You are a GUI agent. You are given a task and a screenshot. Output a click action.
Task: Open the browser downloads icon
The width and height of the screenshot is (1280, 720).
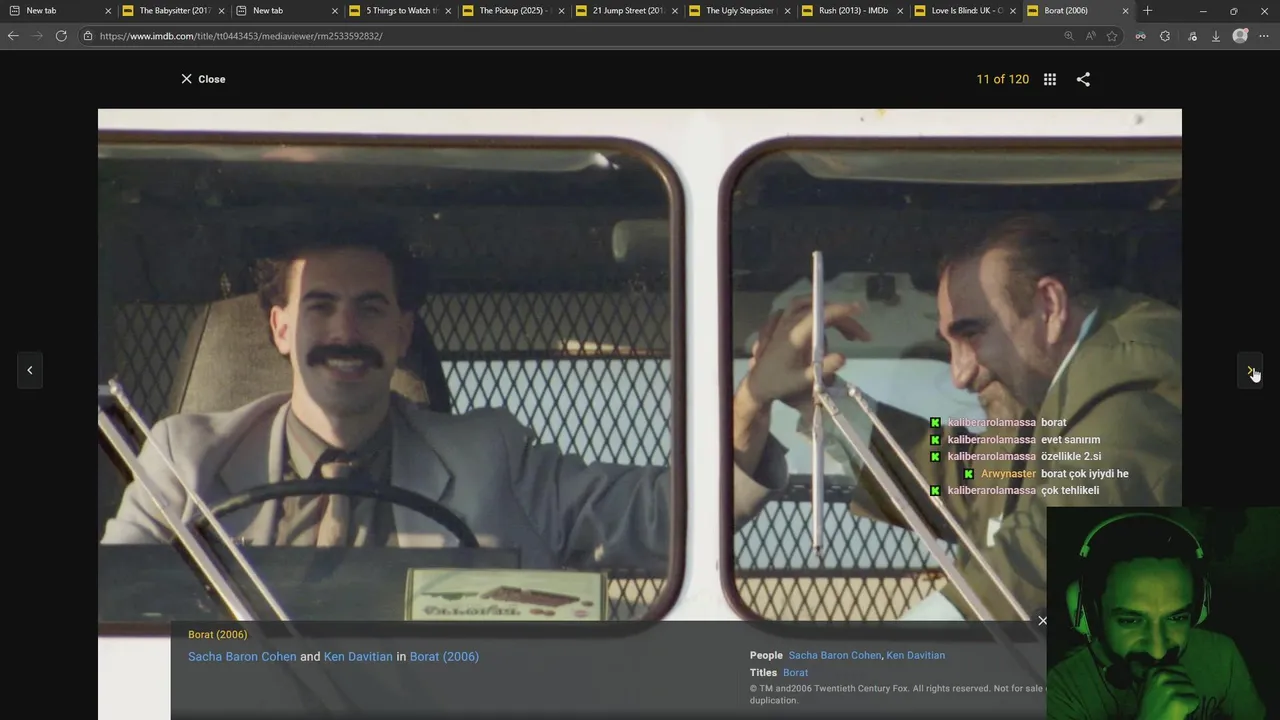click(x=1216, y=36)
